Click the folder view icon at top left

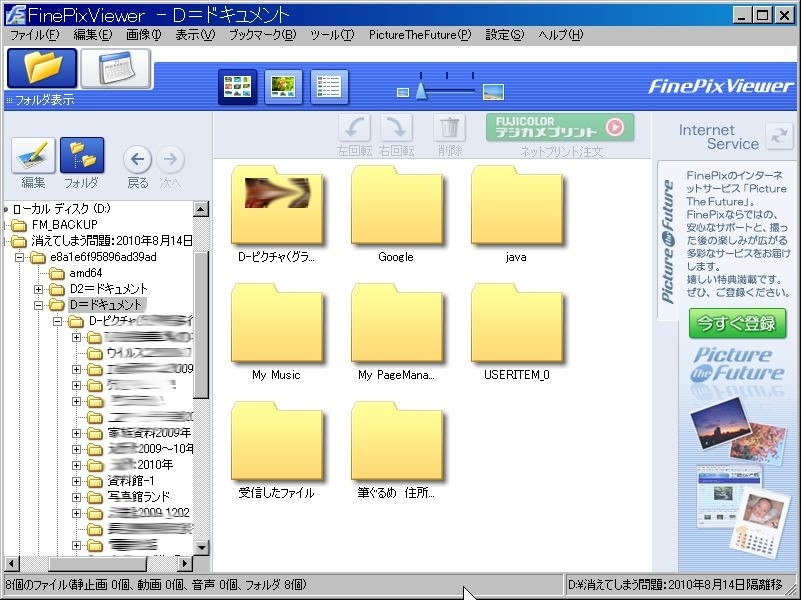click(x=42, y=68)
